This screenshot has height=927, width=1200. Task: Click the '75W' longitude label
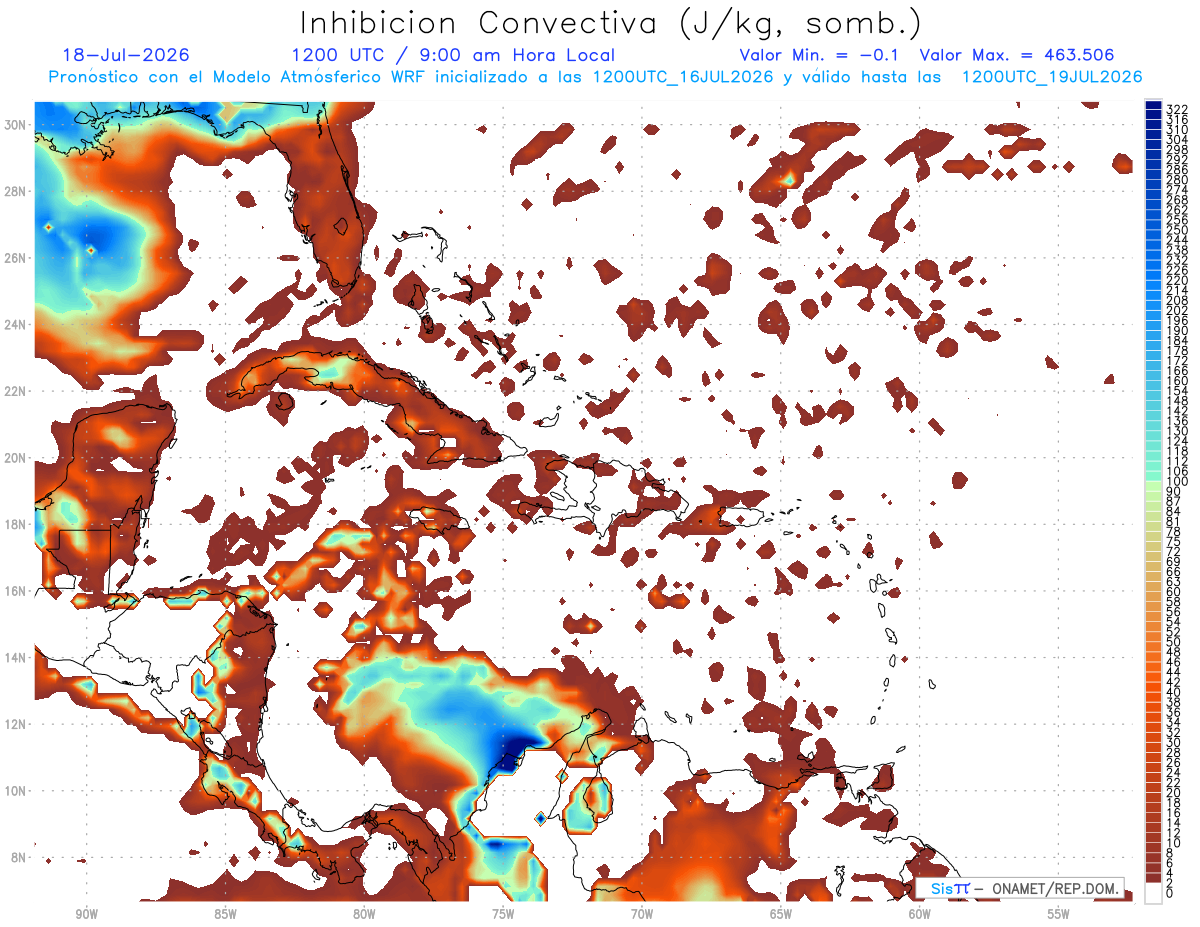(x=503, y=915)
